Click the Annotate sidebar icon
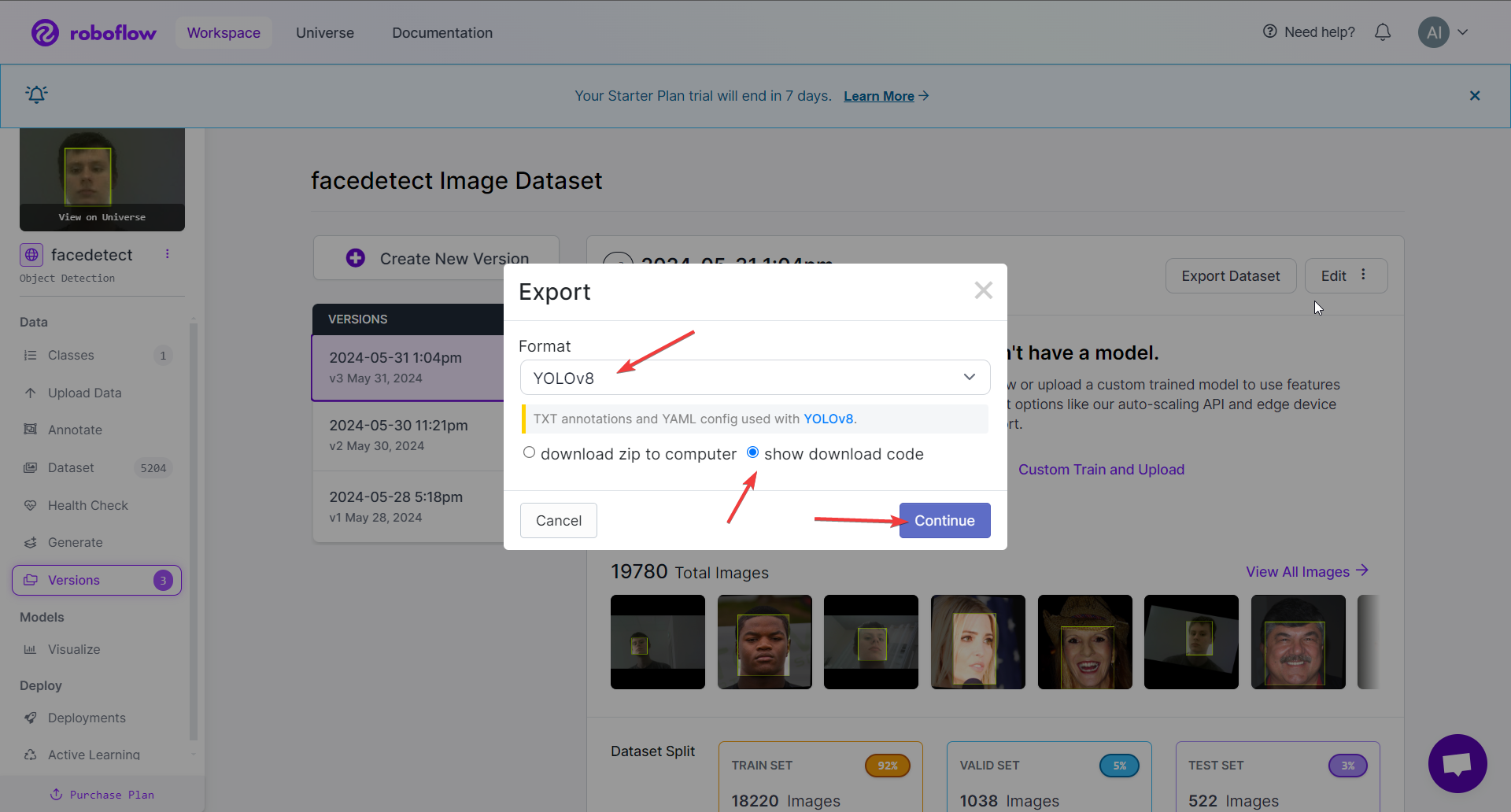 [31, 430]
